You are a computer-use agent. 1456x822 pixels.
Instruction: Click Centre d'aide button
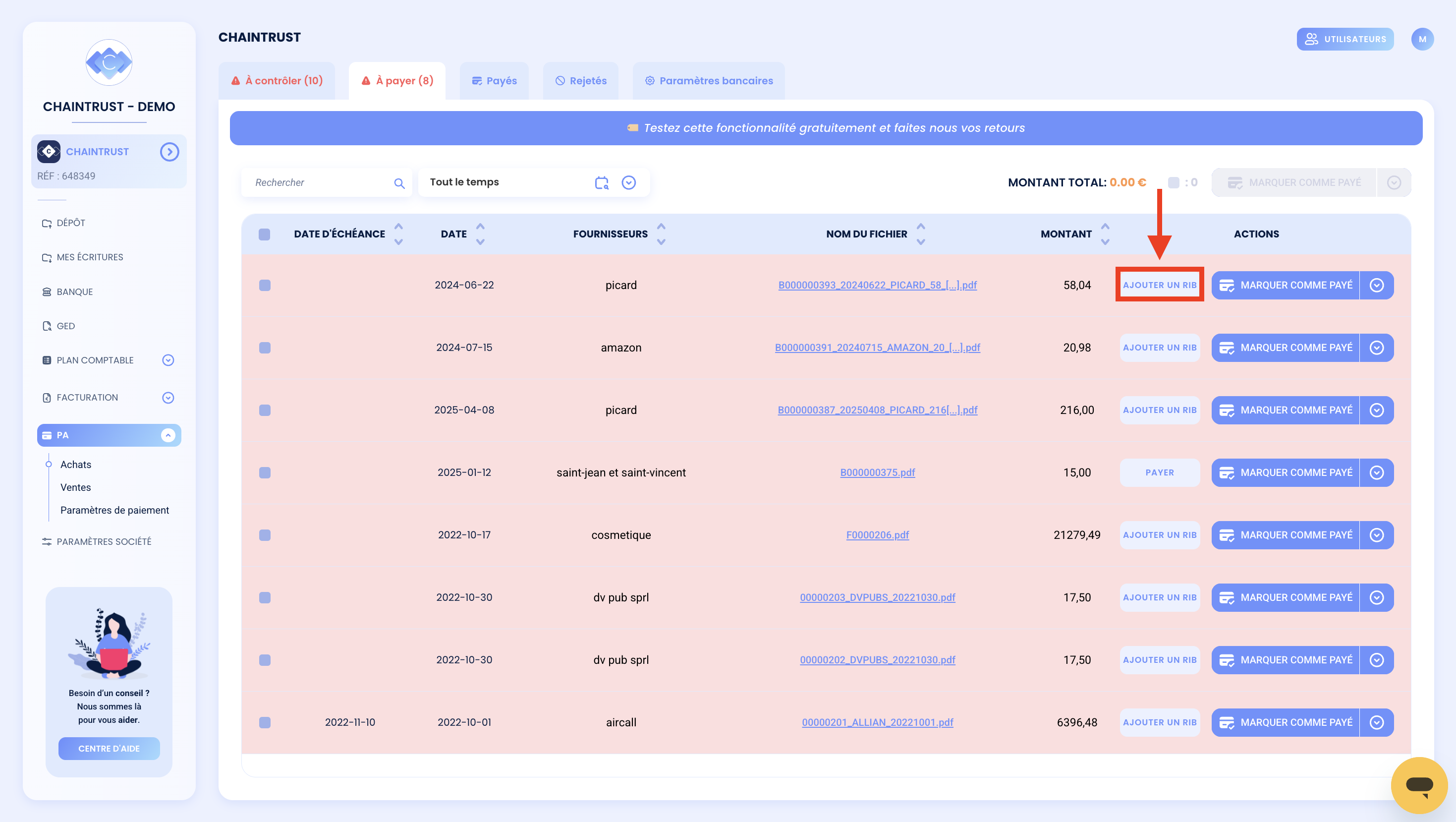(x=109, y=749)
